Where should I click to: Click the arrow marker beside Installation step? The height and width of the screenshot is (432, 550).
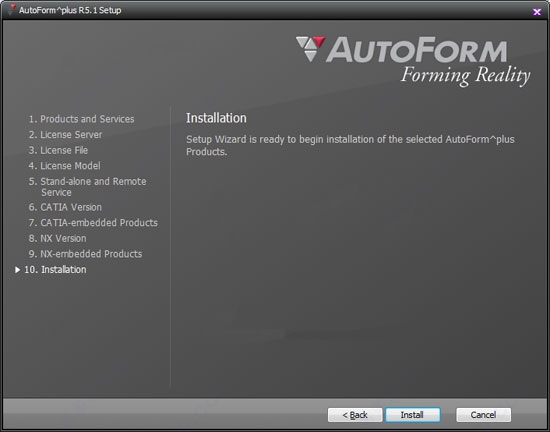[17, 270]
